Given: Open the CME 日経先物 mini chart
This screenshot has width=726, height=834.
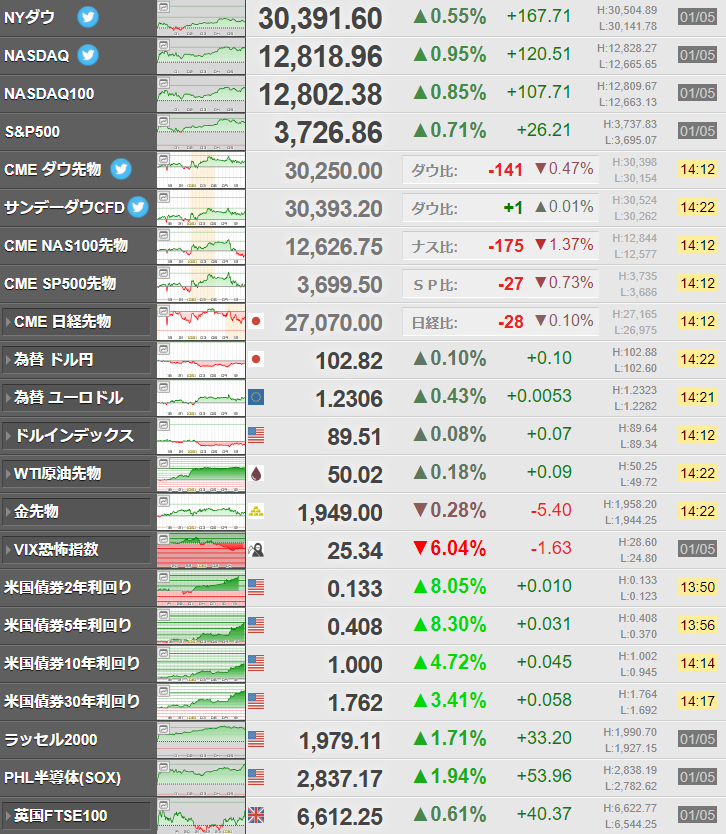Looking at the screenshot, I should [201, 322].
